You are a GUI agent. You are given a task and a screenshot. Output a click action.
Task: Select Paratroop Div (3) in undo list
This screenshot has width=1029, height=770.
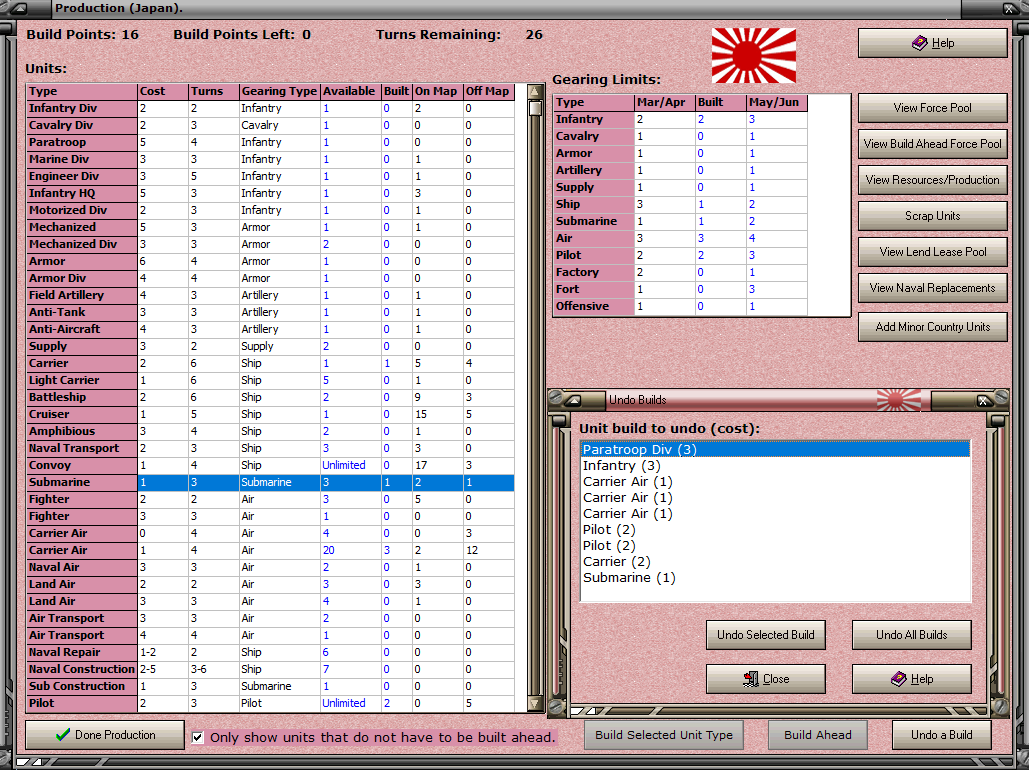(775, 450)
